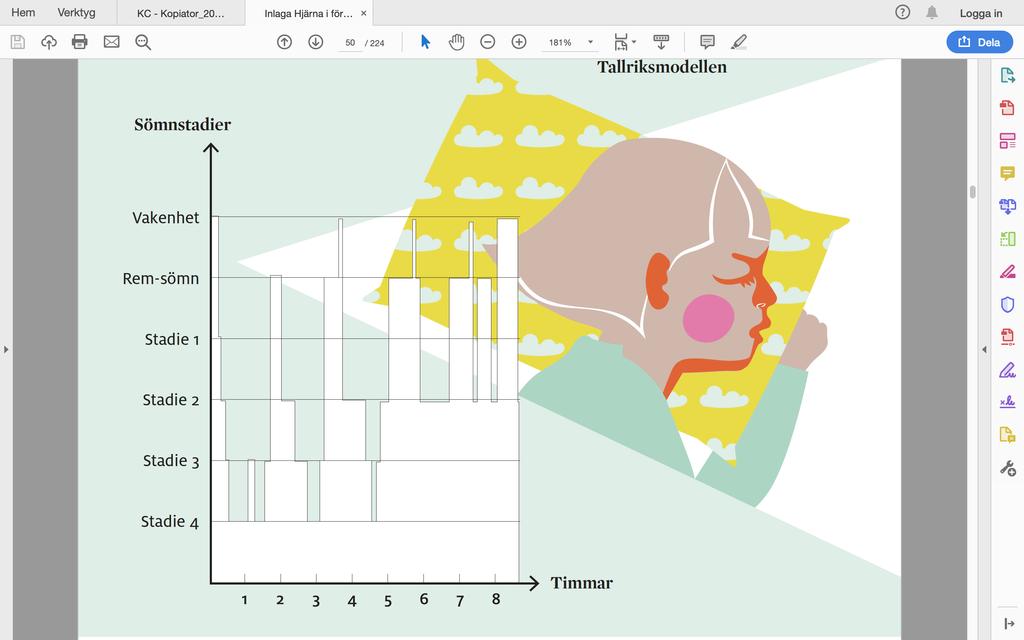Open Fill & Sign tool in sidebar
Image resolution: width=1024 pixels, height=640 pixels.
[1008, 370]
